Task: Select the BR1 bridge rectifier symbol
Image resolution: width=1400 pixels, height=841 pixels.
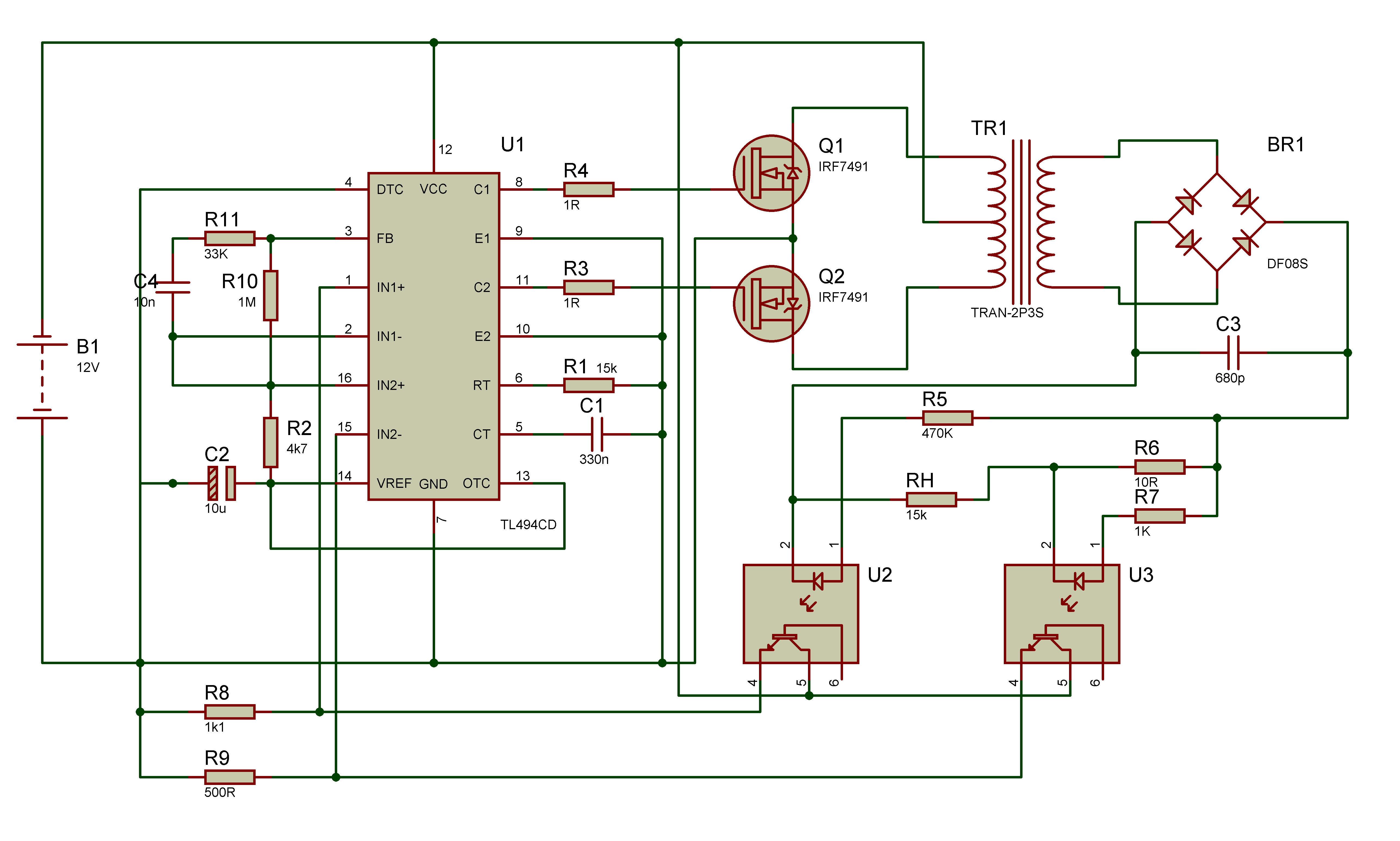Action: [x=1216, y=222]
